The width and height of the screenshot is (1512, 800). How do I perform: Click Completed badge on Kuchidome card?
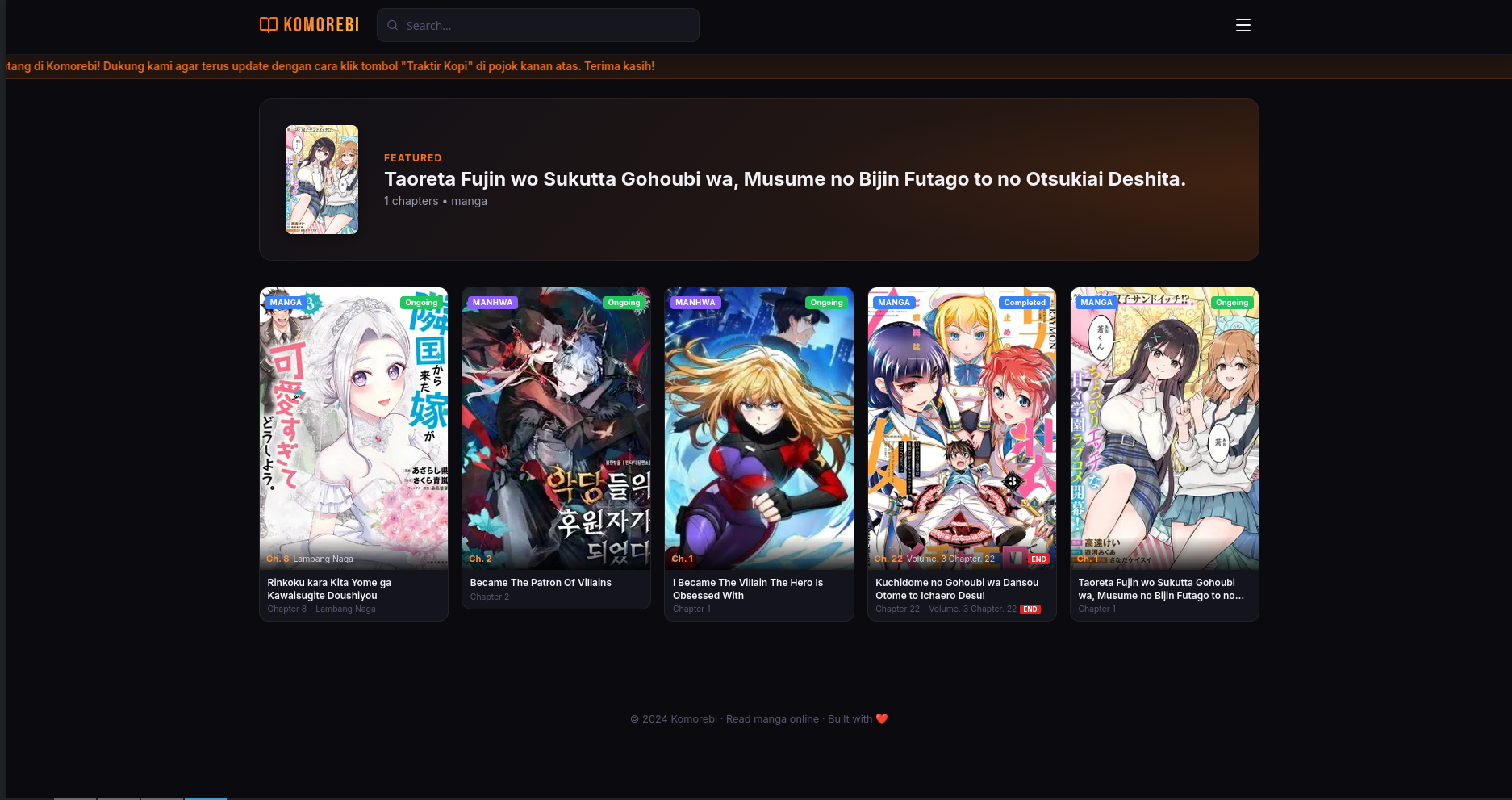1025,303
